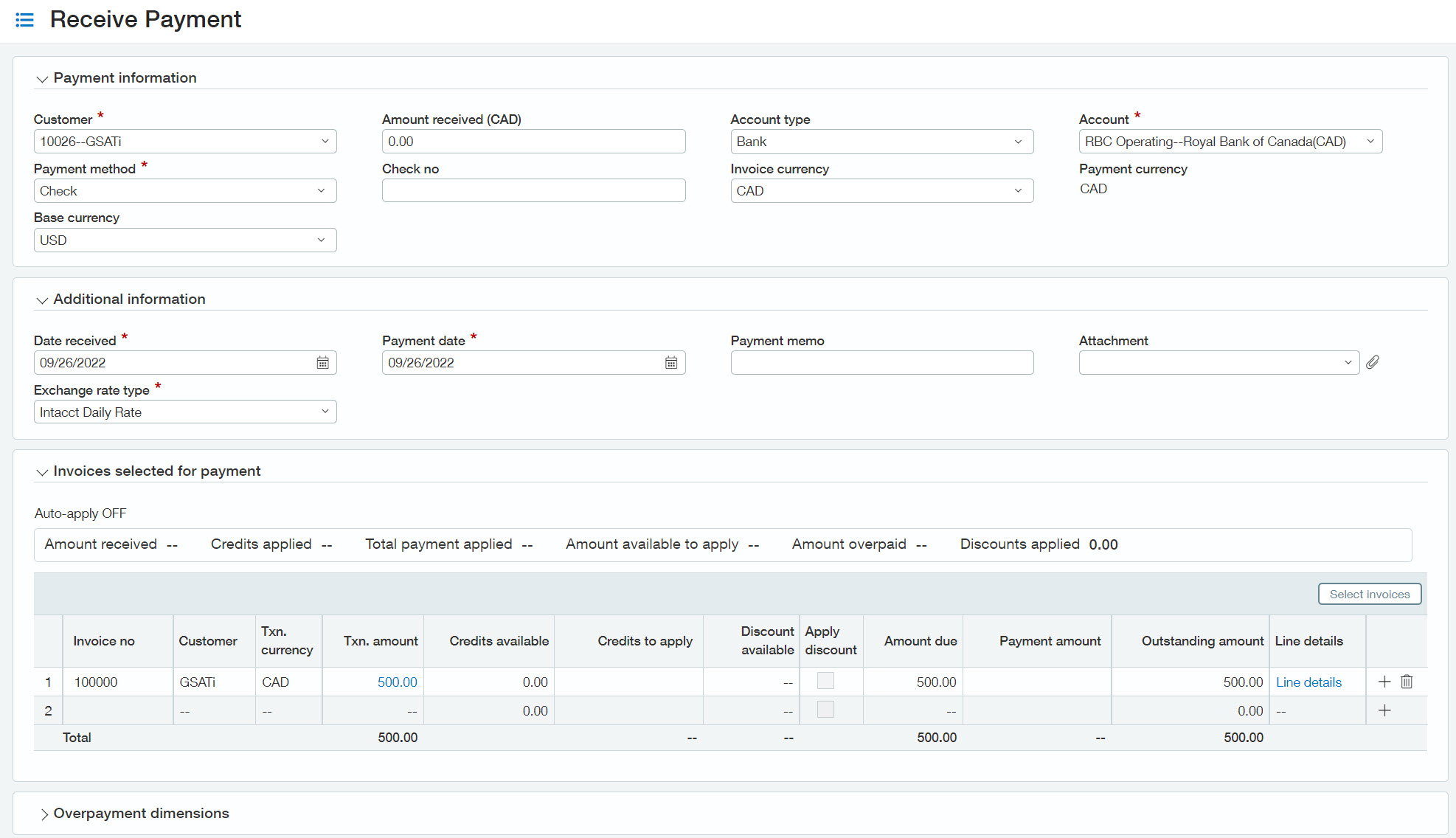
Task: Open the Payment method dropdown
Action: 184,191
